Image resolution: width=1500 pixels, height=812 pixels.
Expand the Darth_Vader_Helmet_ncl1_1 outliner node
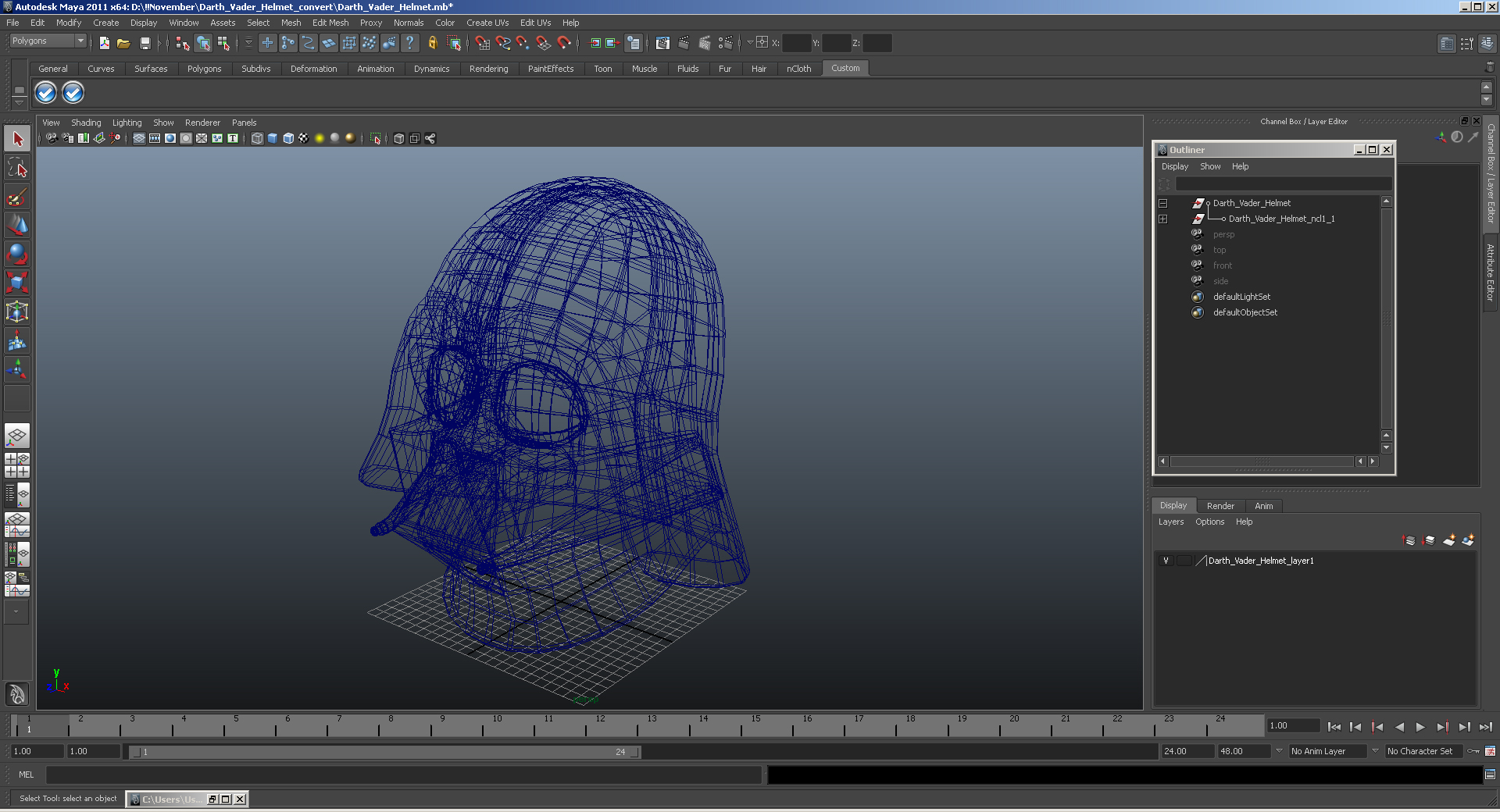(x=1162, y=219)
